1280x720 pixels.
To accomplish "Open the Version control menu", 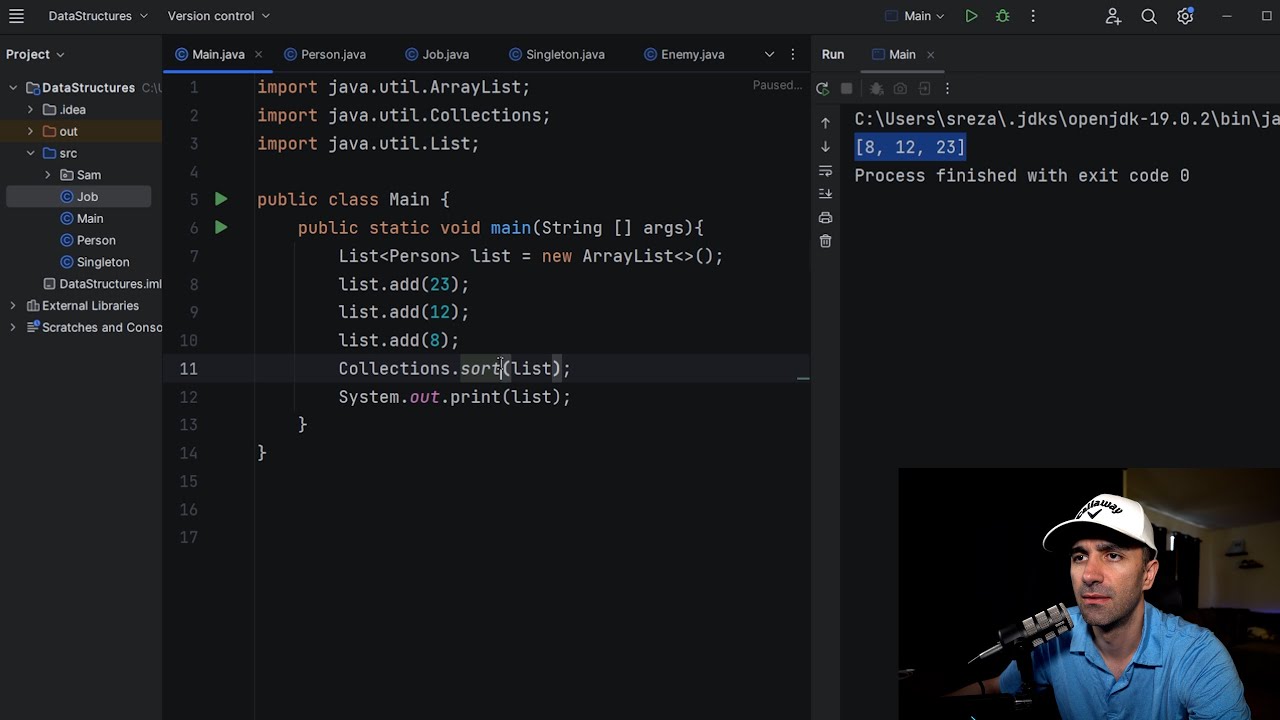I will [x=218, y=16].
